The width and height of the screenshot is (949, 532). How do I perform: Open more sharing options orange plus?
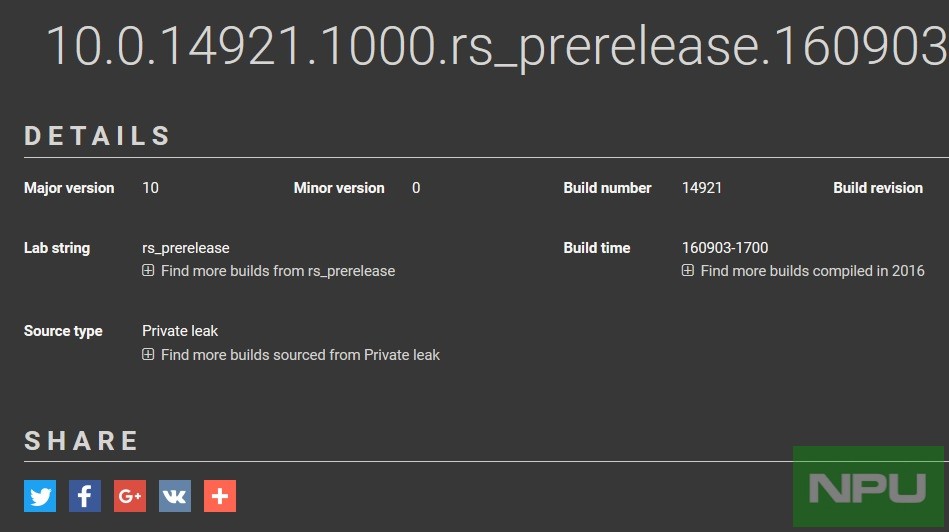[220, 496]
